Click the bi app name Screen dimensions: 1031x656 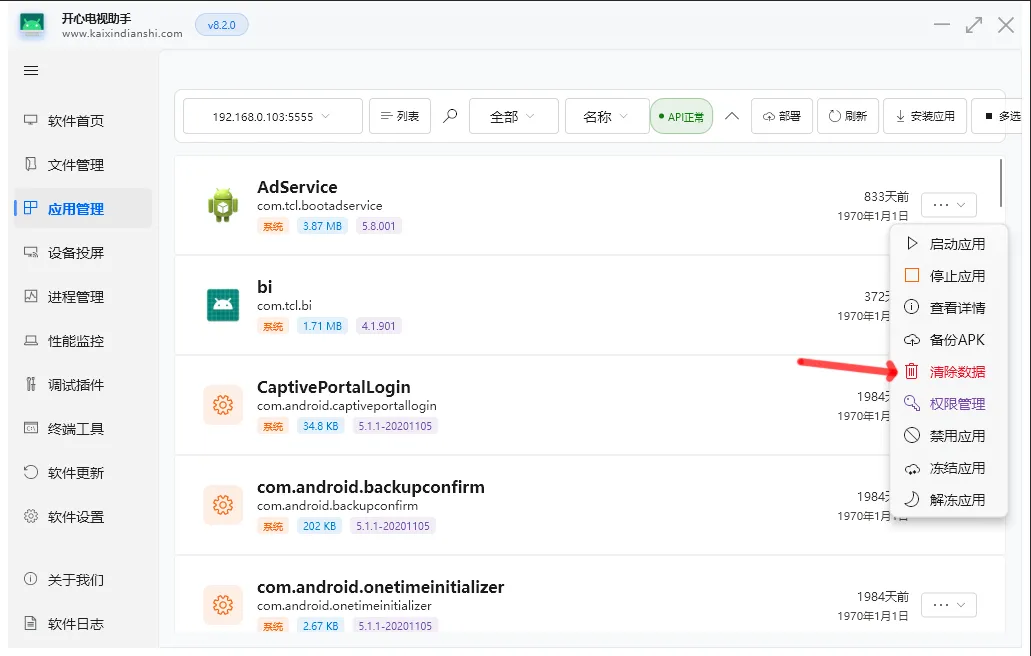tap(264, 287)
